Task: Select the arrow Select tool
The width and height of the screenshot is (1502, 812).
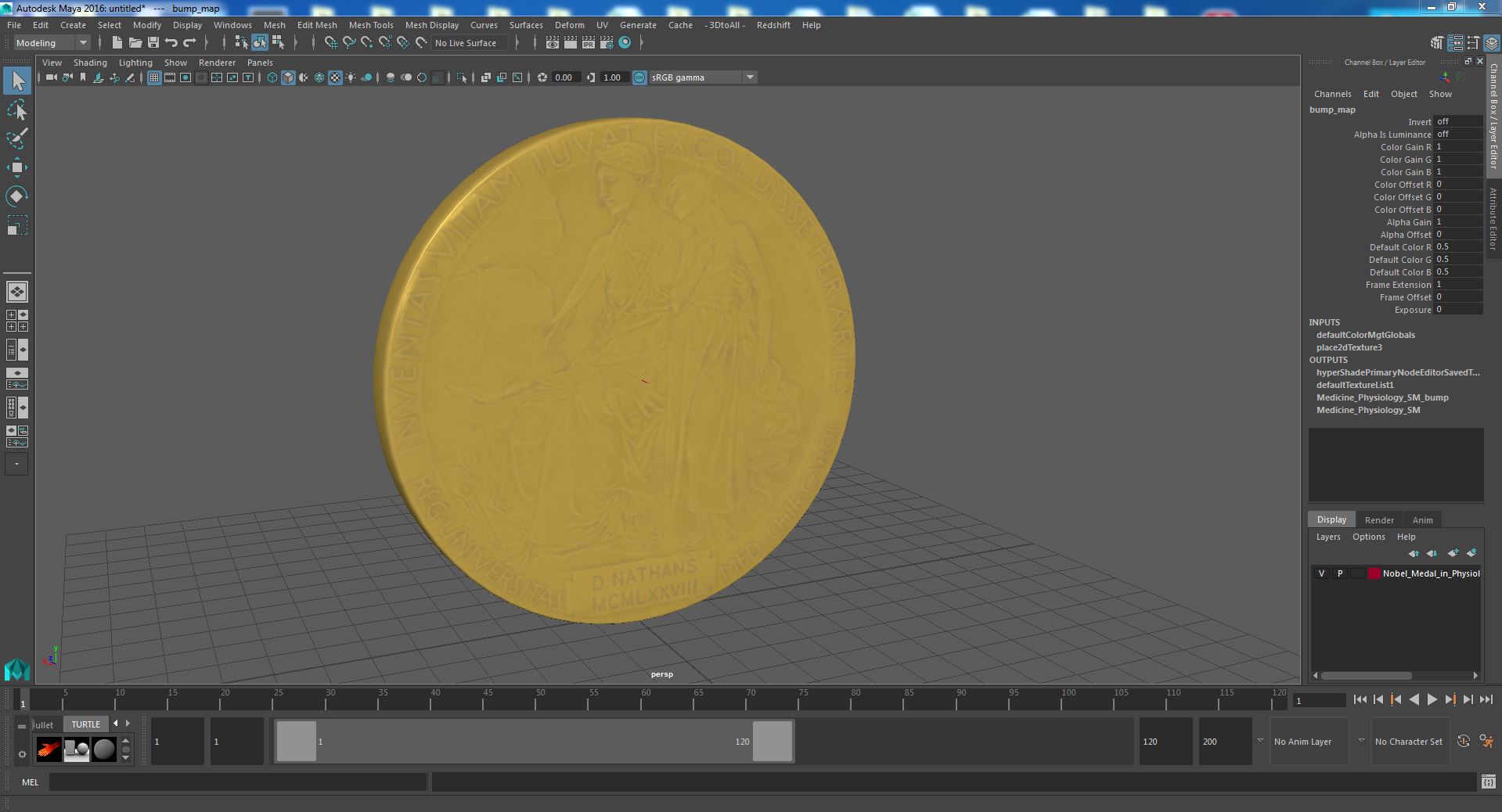Action: coord(17,81)
